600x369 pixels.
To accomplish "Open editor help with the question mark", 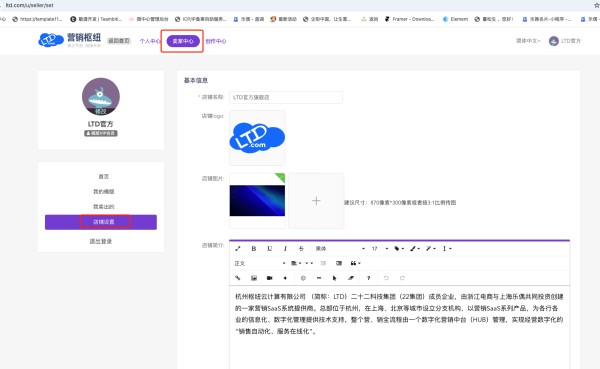I will [x=368, y=278].
